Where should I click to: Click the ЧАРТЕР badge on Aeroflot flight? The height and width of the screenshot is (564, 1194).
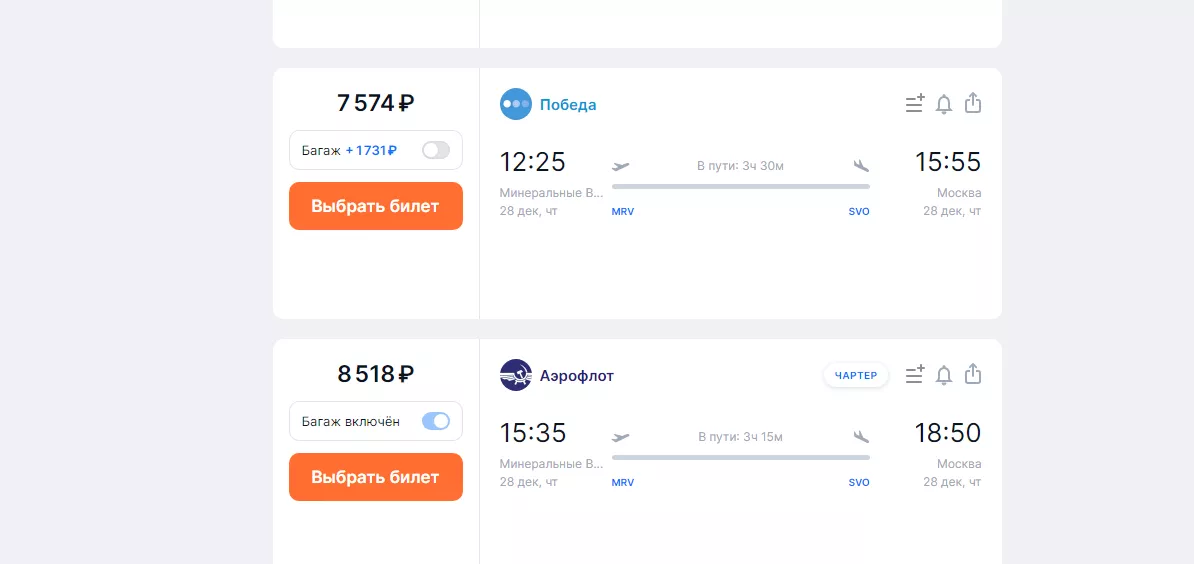(856, 375)
